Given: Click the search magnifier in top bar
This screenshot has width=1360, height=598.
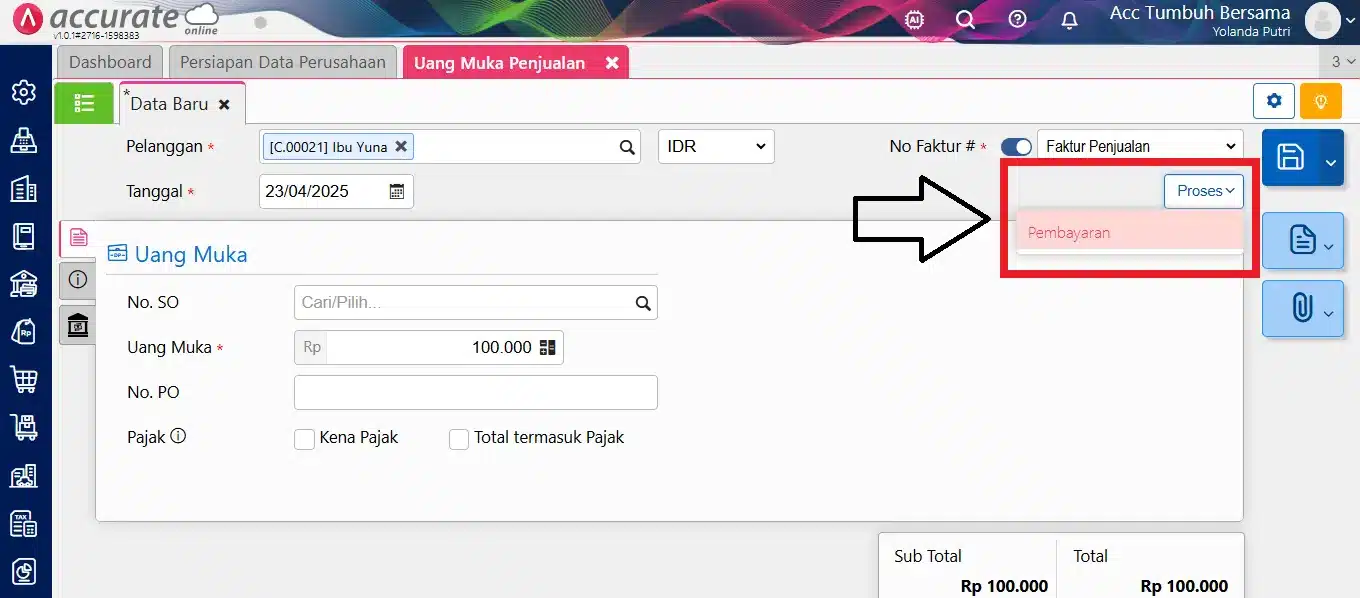Looking at the screenshot, I should tap(965, 20).
